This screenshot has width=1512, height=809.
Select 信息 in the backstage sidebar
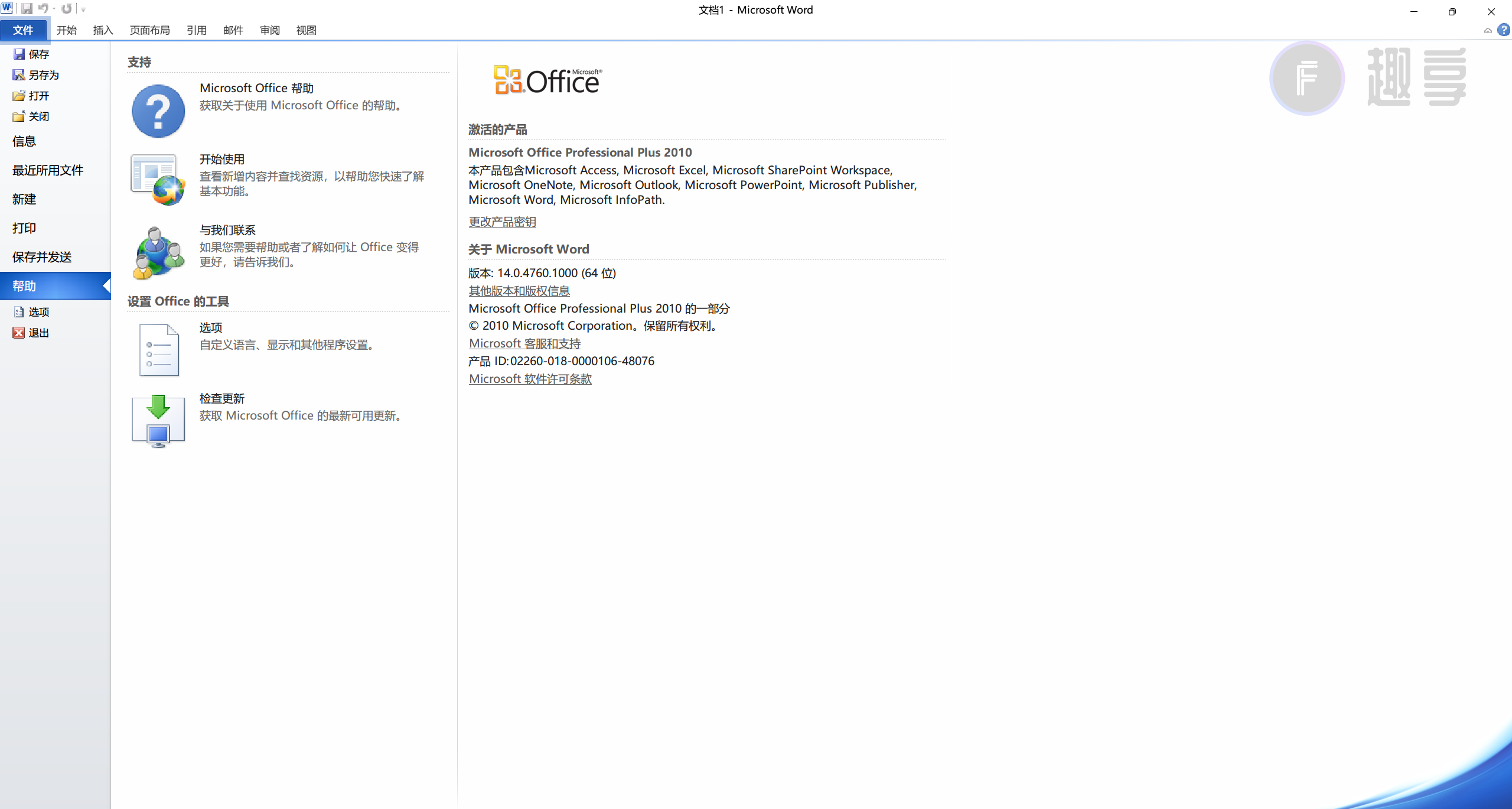pyautogui.click(x=55, y=141)
